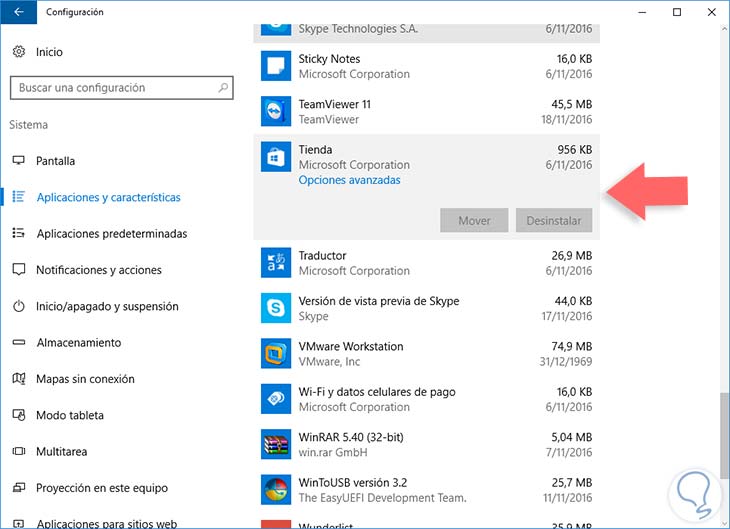This screenshot has height=529, width=730.
Task: Click the Sticky Notes app icon
Action: [275, 66]
